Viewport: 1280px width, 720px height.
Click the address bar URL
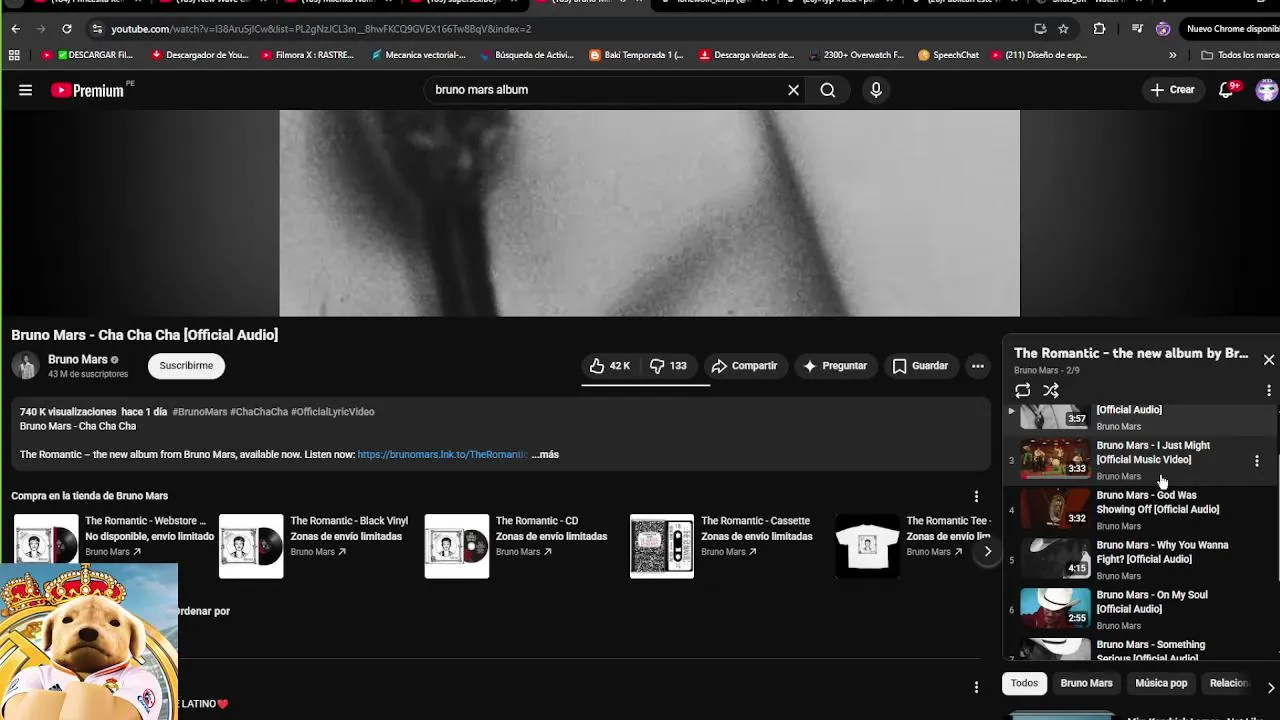(321, 29)
